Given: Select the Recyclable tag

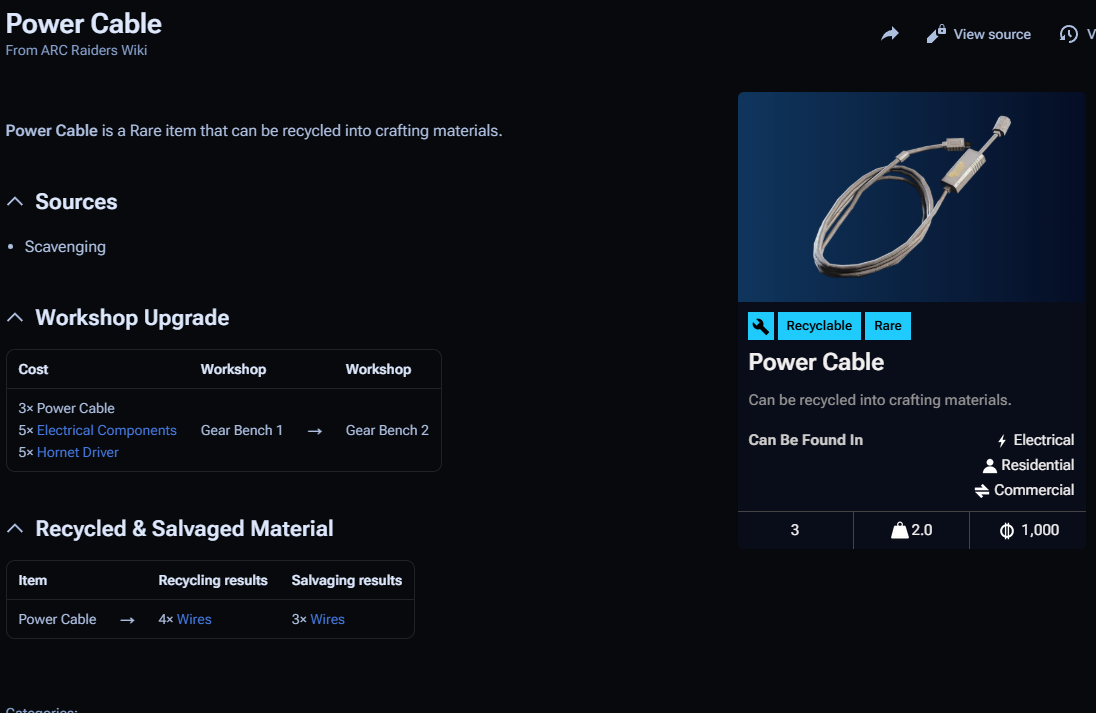Looking at the screenshot, I should click(x=819, y=326).
